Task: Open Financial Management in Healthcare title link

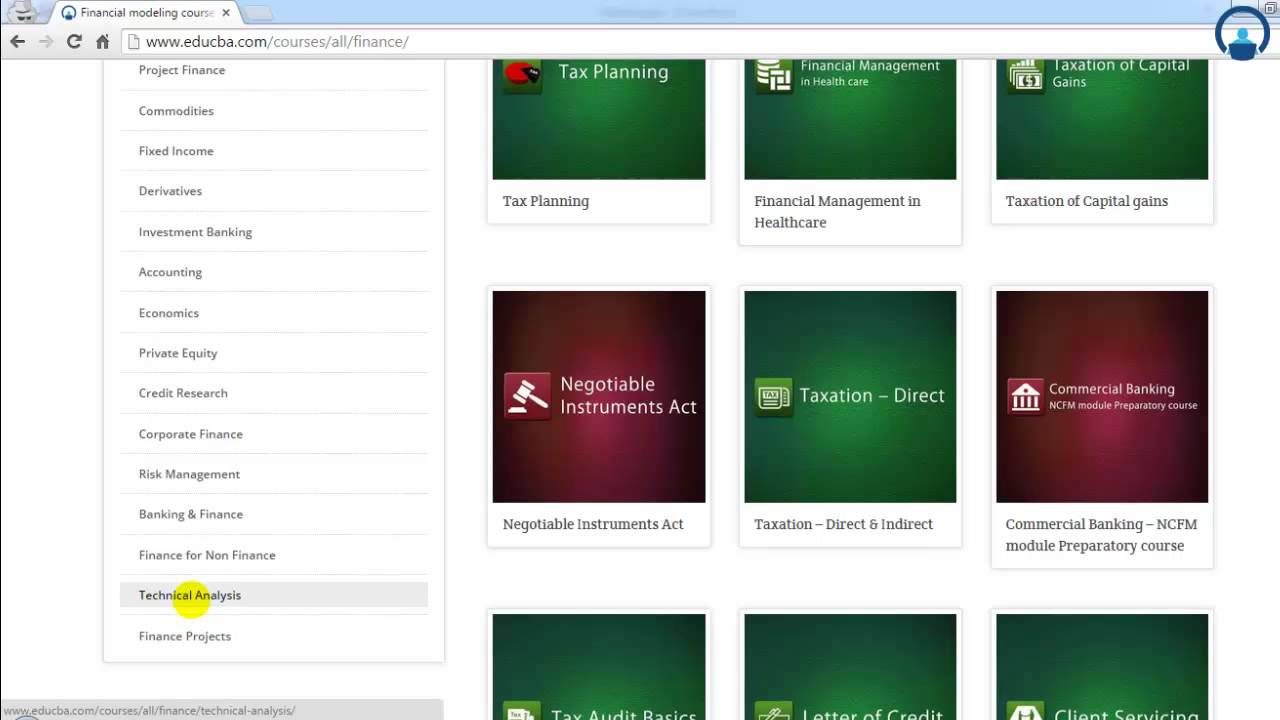Action: coord(838,212)
